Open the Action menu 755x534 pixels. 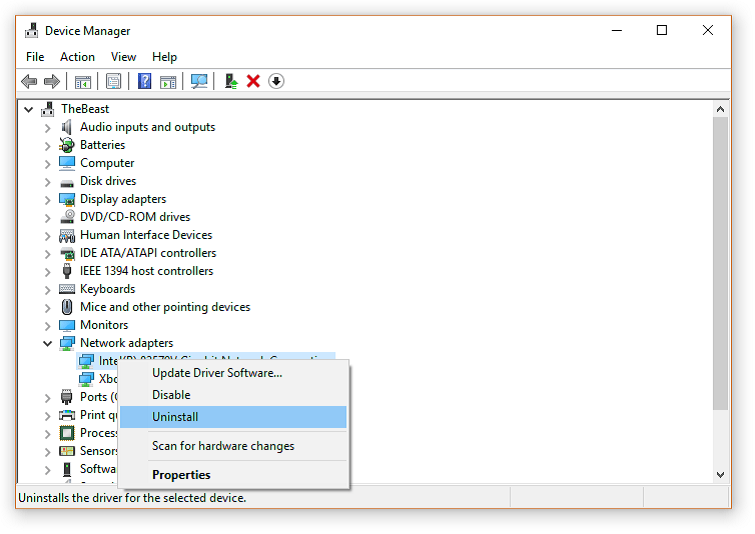pyautogui.click(x=77, y=57)
